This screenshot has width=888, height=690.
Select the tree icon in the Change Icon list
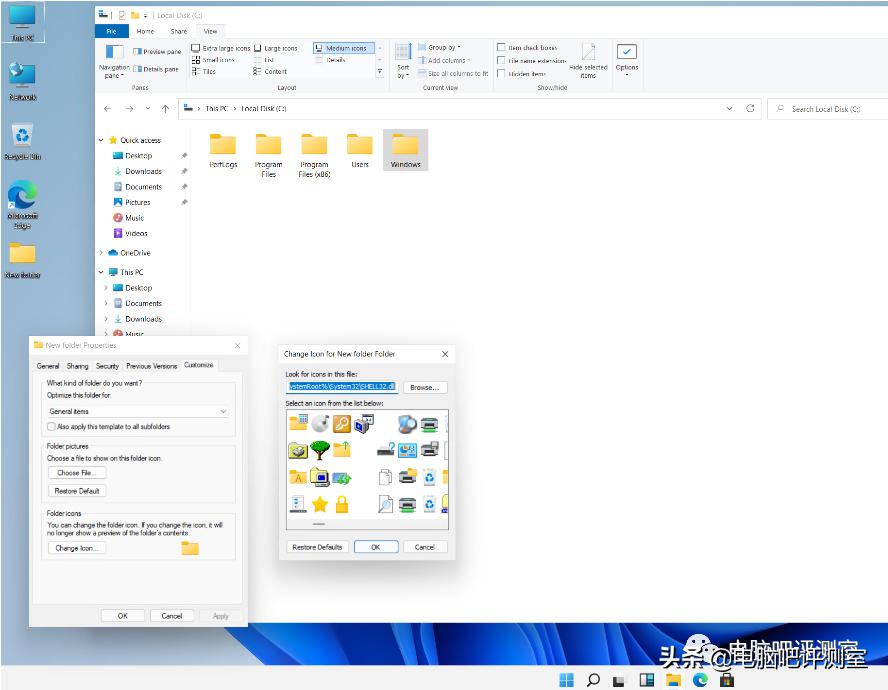(319, 449)
